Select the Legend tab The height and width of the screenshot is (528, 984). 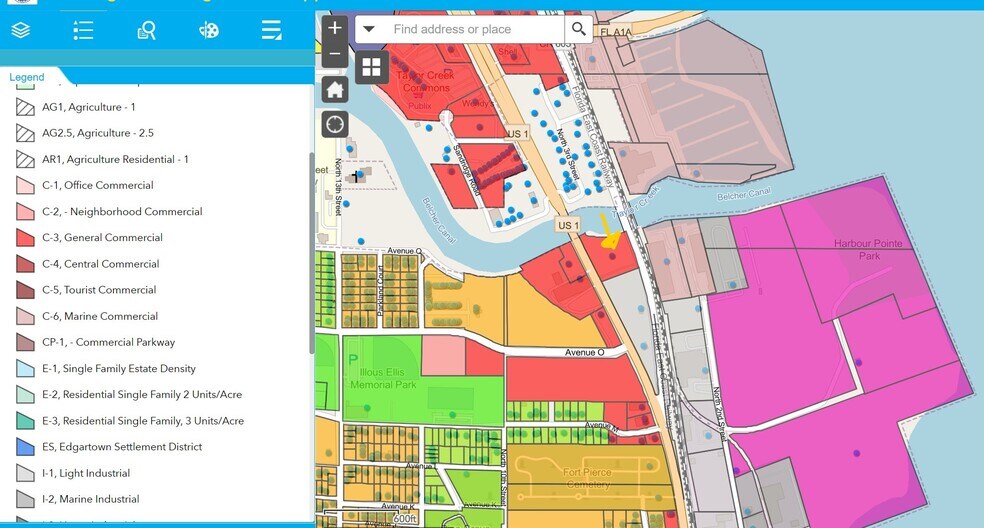click(28, 77)
